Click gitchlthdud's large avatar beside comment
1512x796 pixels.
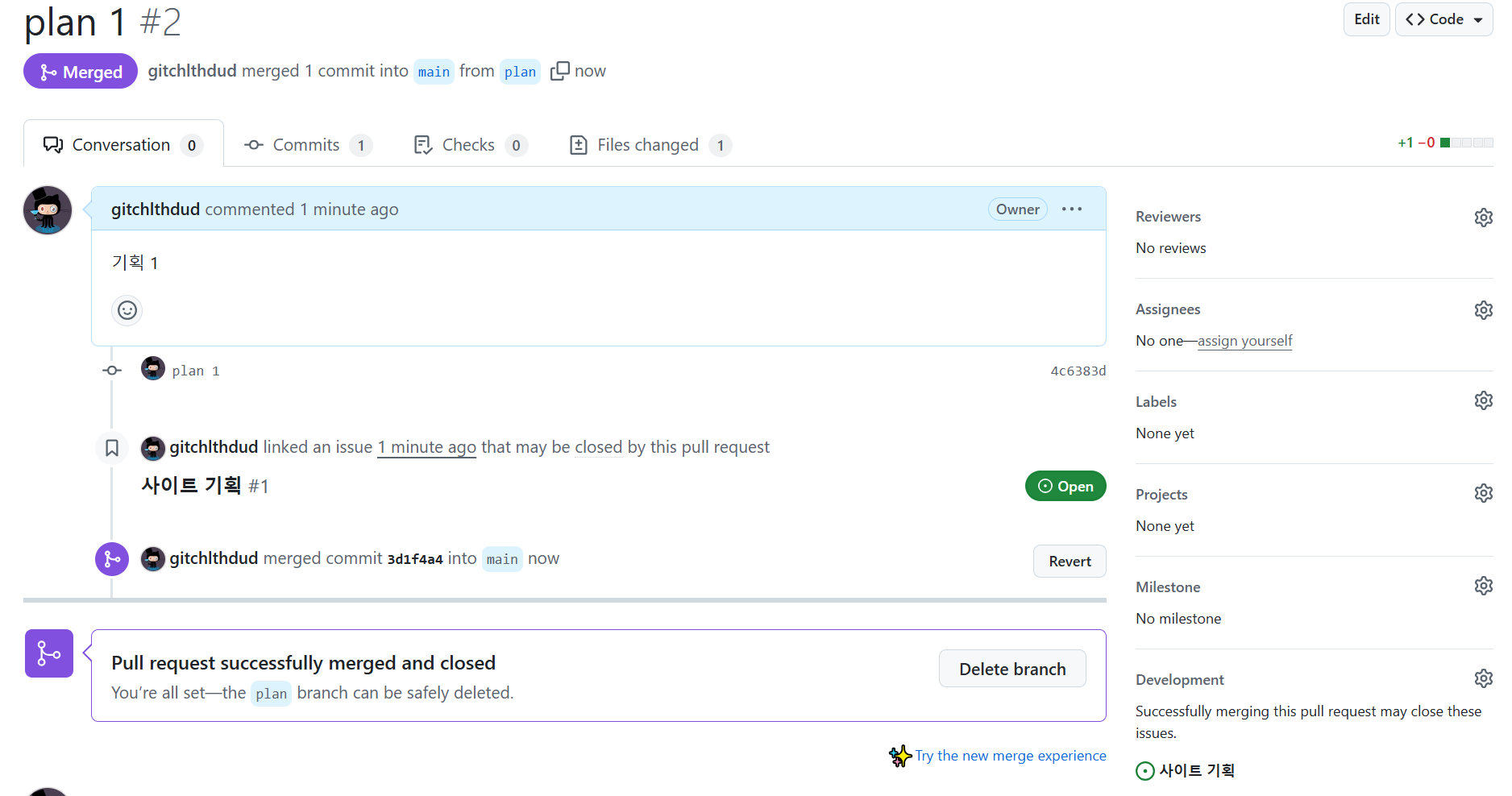coord(48,210)
